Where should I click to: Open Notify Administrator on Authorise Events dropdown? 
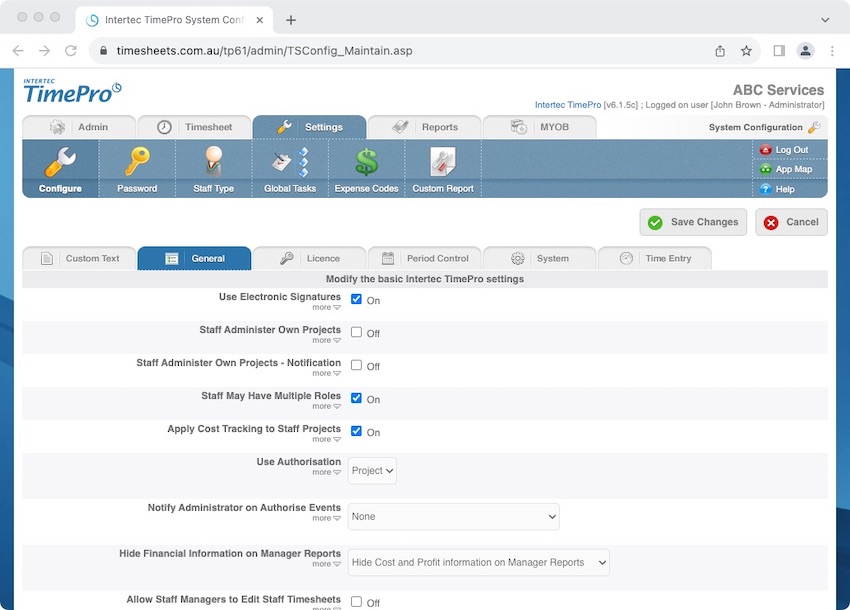[454, 517]
